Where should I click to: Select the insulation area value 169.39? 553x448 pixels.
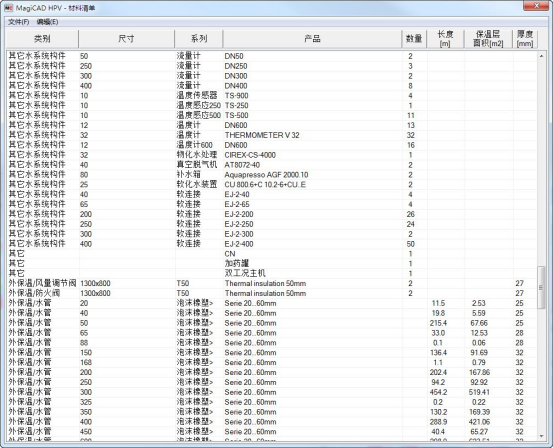pos(479,412)
